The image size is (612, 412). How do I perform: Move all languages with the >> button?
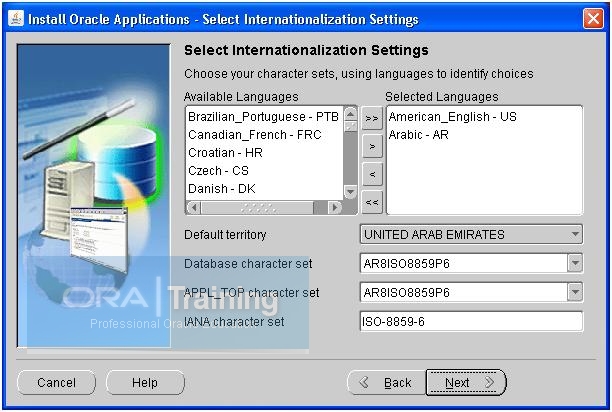(372, 118)
